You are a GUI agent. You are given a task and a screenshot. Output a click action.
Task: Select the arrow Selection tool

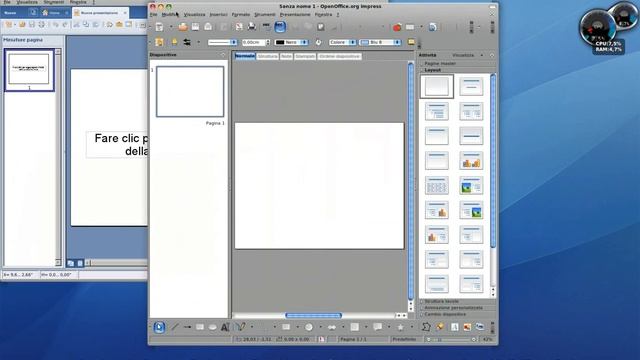pos(159,327)
